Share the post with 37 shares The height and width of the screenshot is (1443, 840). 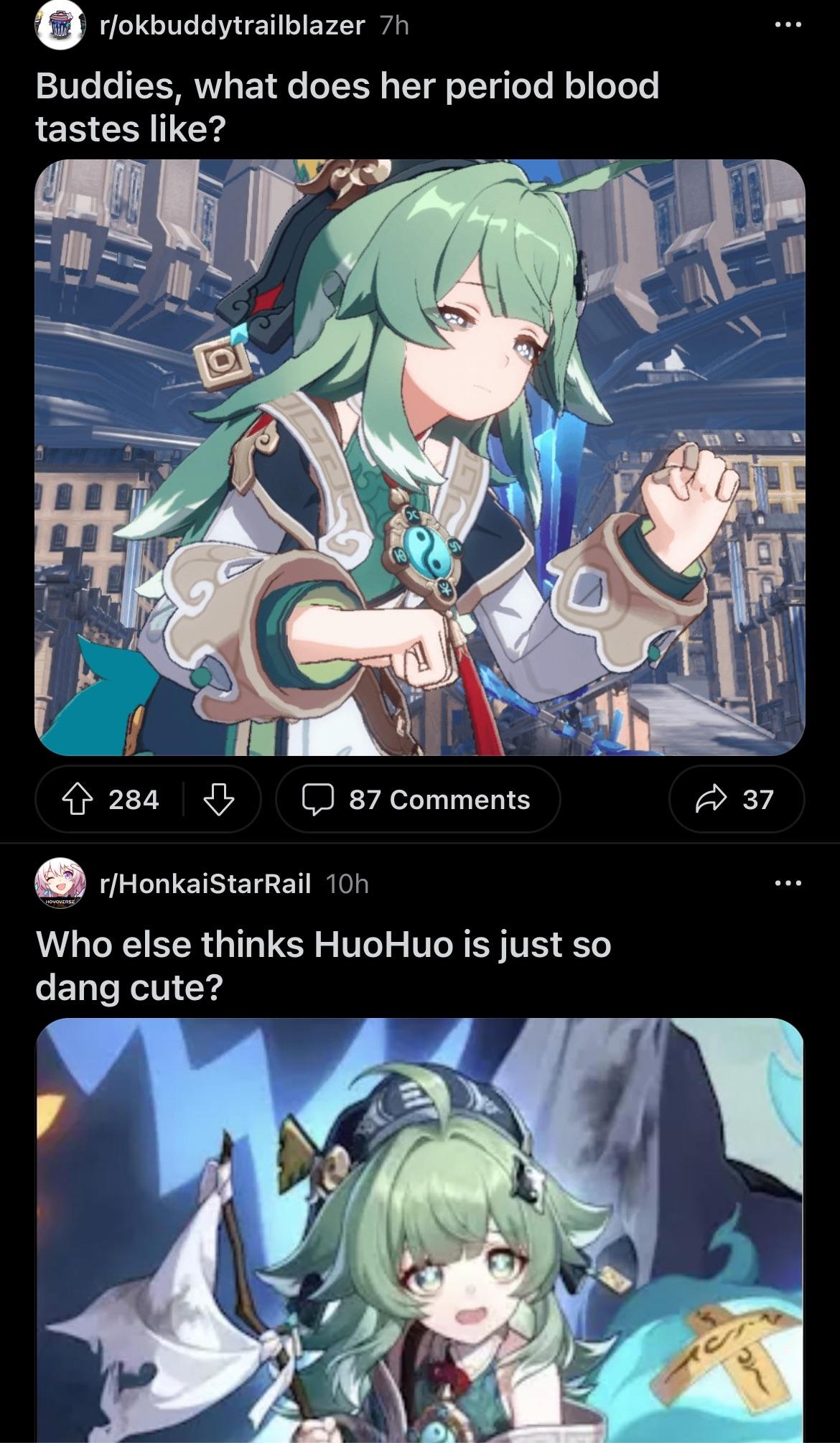(x=737, y=799)
